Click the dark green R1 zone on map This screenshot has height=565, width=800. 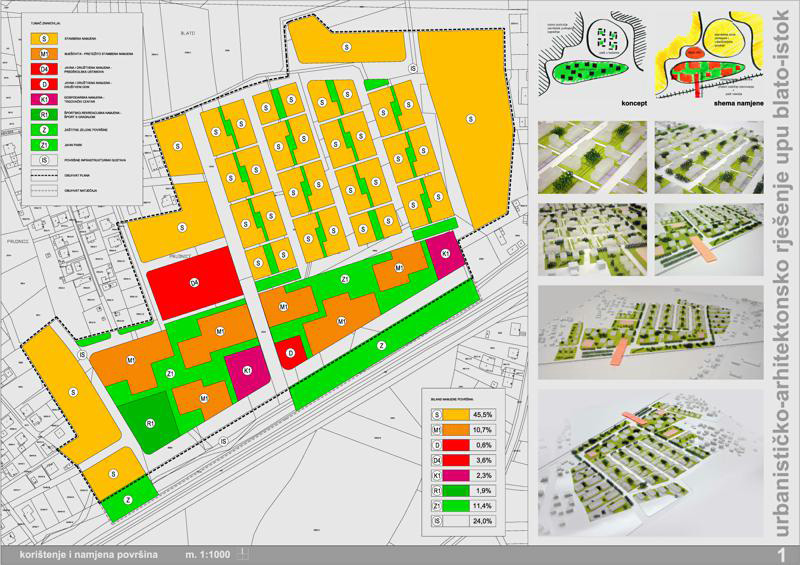click(x=150, y=424)
